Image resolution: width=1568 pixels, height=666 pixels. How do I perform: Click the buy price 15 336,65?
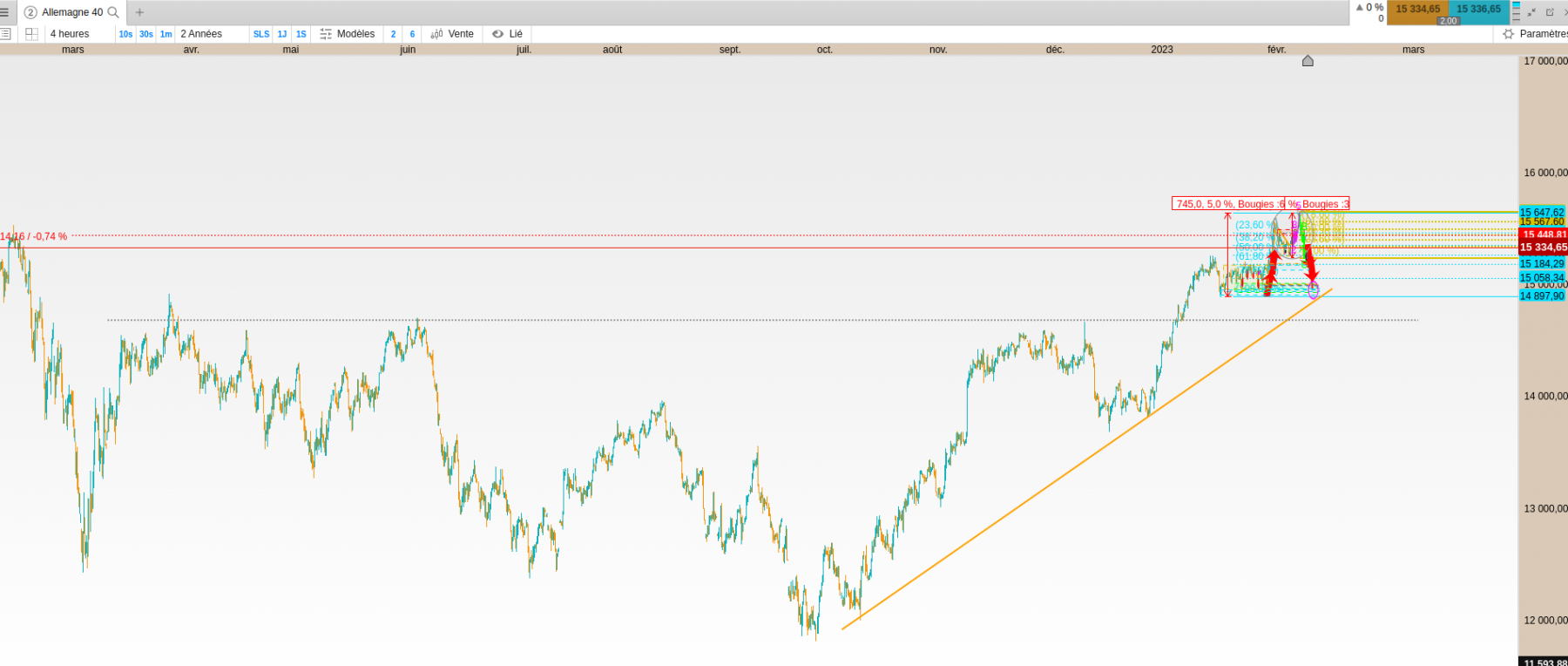pyautogui.click(x=1478, y=9)
